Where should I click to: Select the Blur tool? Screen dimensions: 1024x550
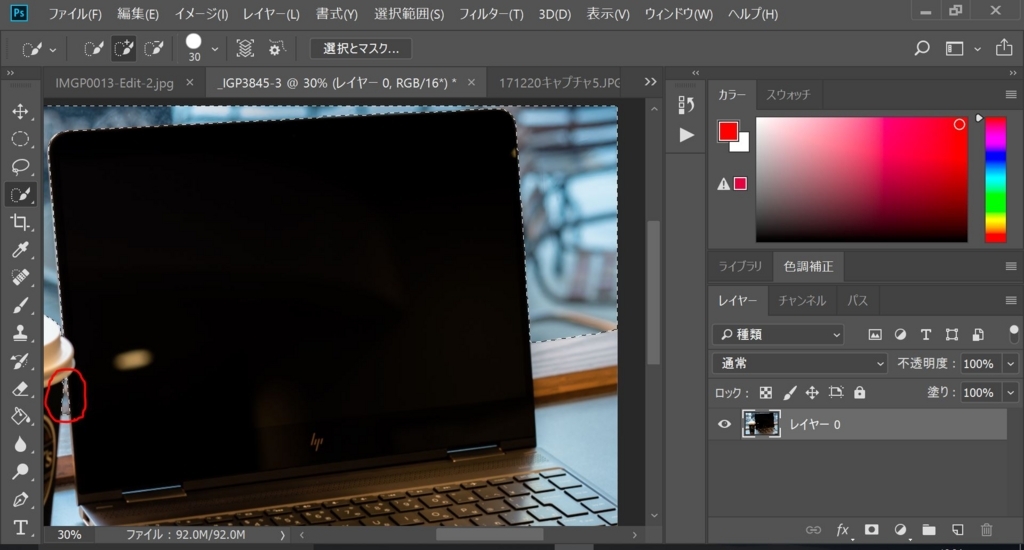(x=20, y=444)
